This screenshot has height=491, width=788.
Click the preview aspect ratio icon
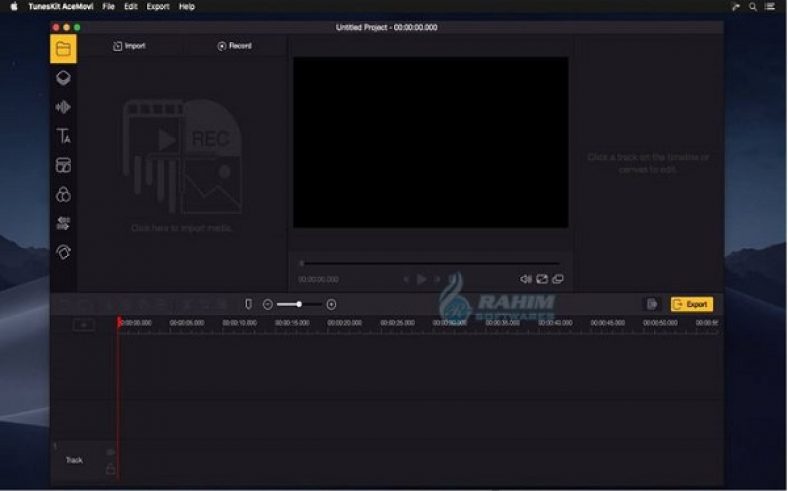tap(558, 279)
